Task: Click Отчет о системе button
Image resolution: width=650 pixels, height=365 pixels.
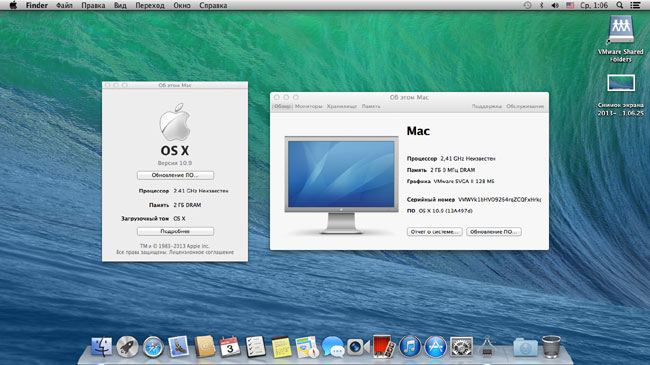Action: coord(434,232)
